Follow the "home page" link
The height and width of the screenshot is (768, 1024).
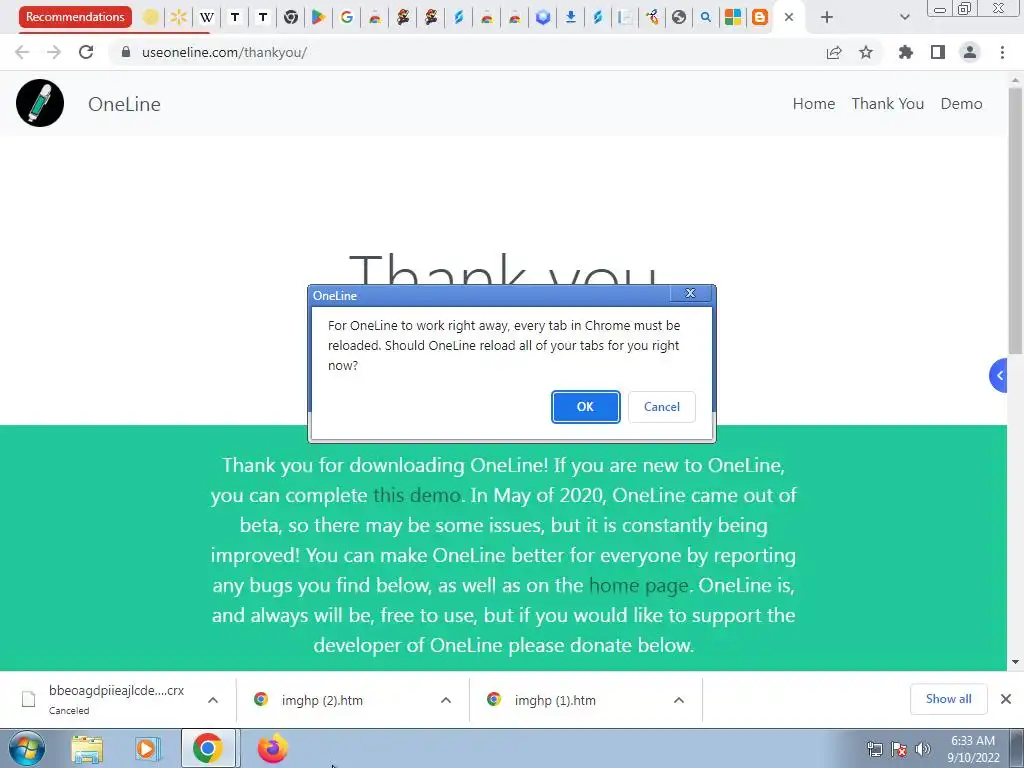639,585
